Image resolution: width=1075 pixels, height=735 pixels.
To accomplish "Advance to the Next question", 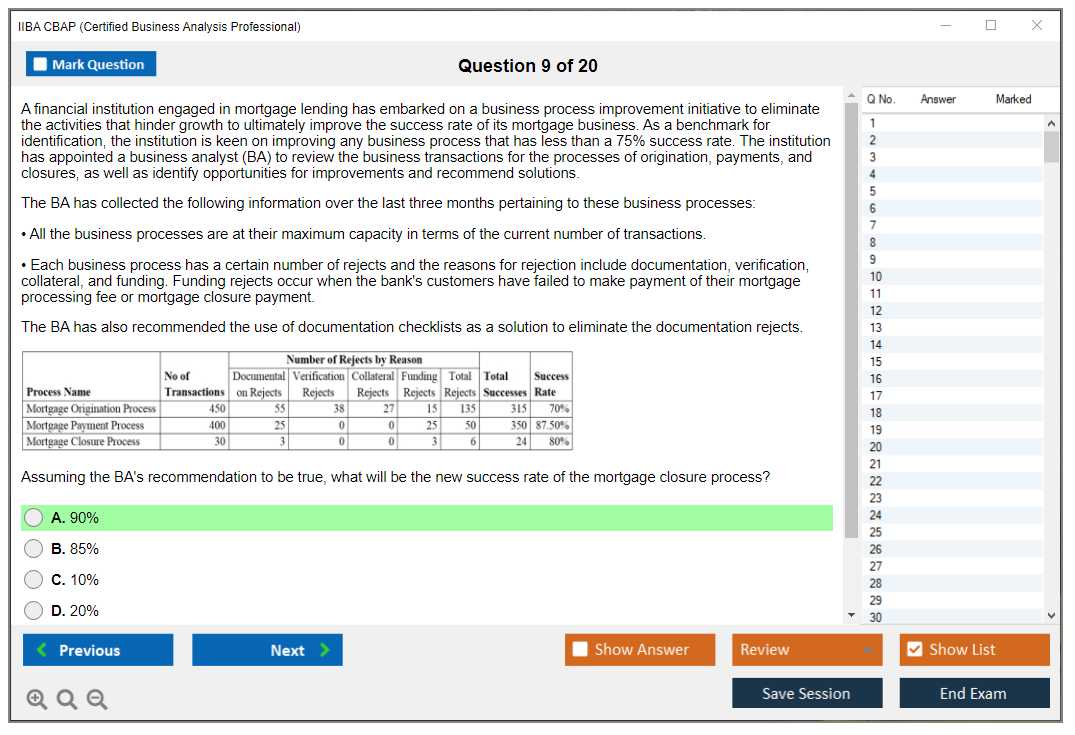I will point(267,650).
